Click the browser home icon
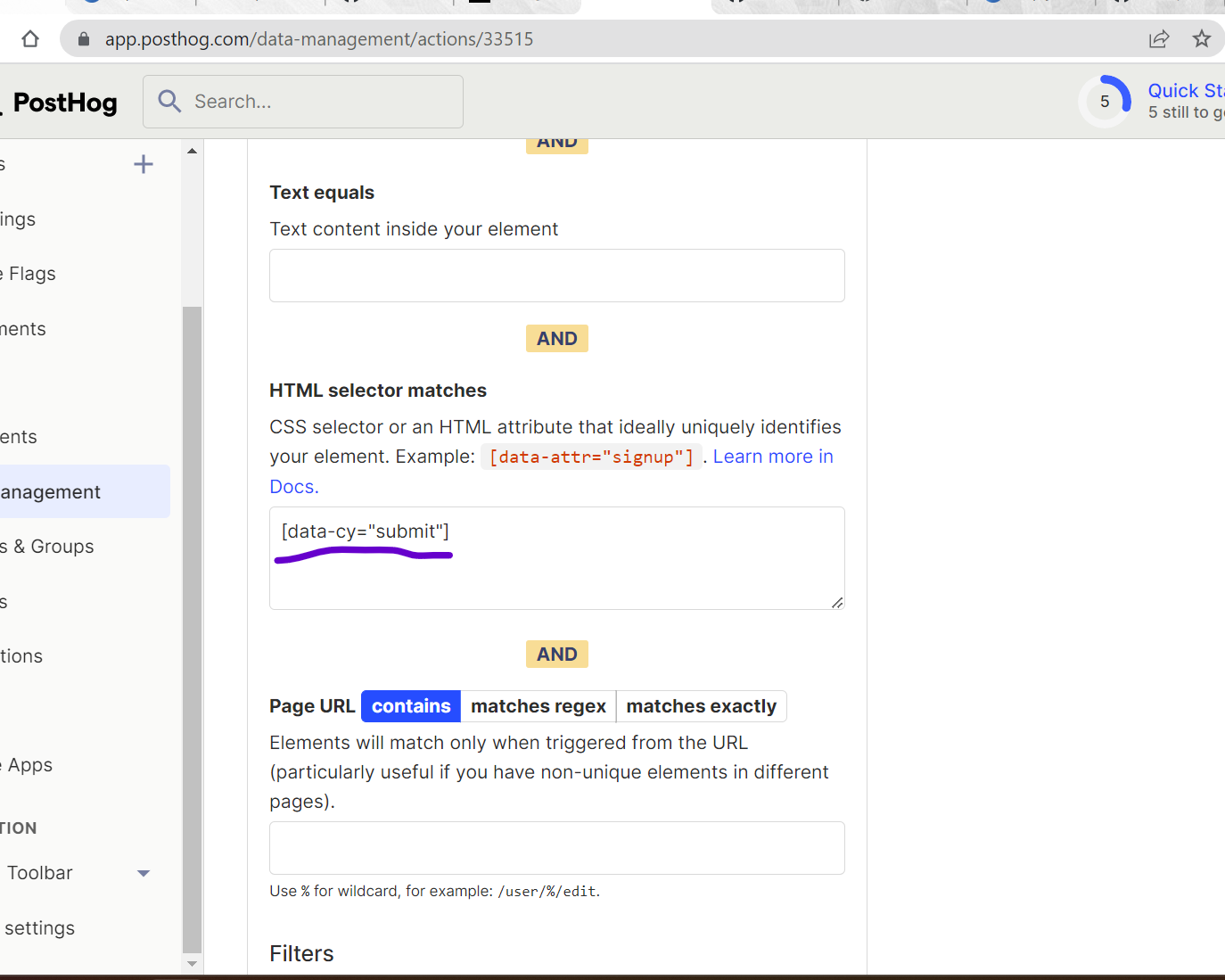 [x=30, y=39]
